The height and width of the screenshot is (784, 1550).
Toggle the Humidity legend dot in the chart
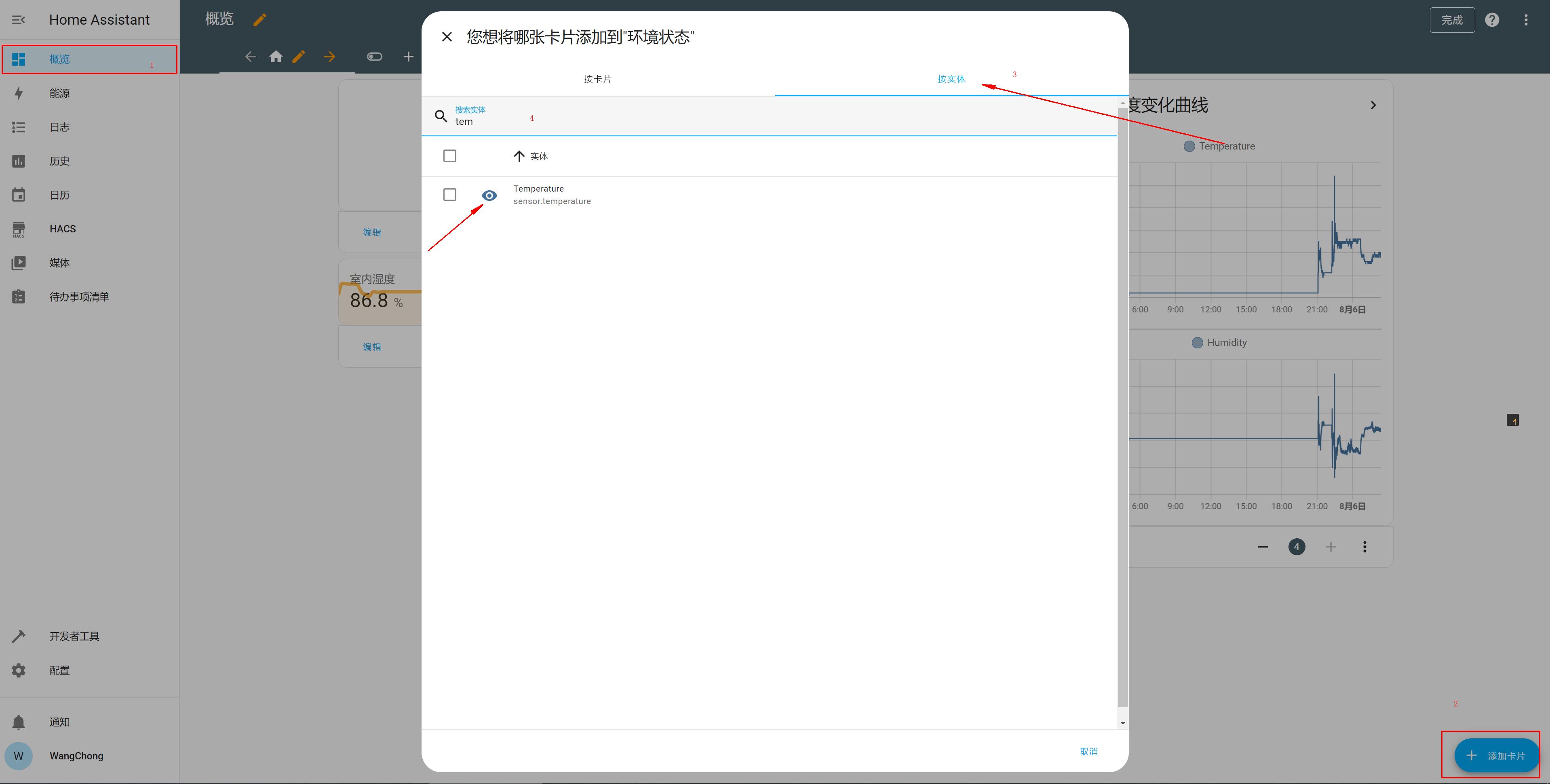tap(1197, 342)
